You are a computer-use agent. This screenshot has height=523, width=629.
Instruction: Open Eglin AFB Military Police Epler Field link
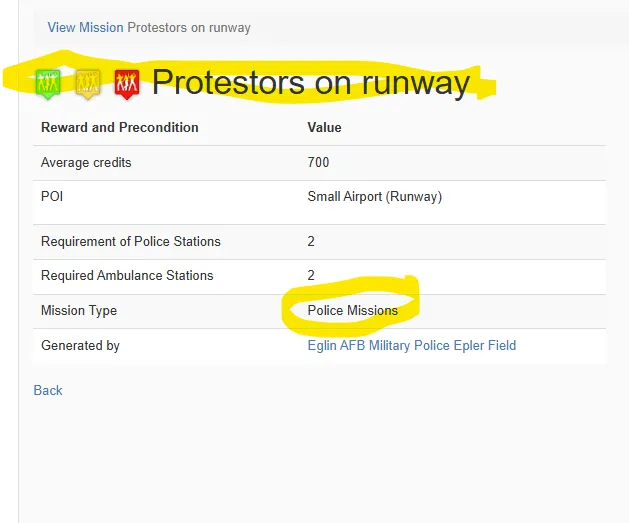tap(412, 345)
